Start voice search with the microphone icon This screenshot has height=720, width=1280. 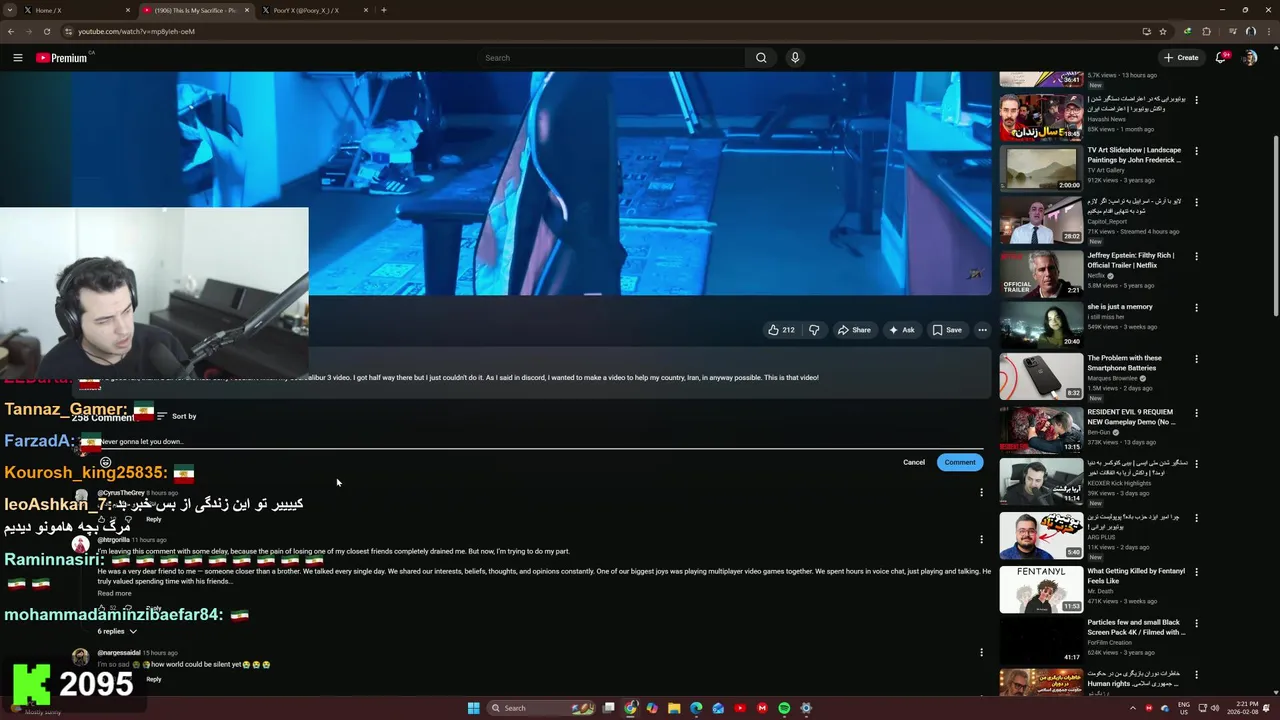tap(795, 58)
